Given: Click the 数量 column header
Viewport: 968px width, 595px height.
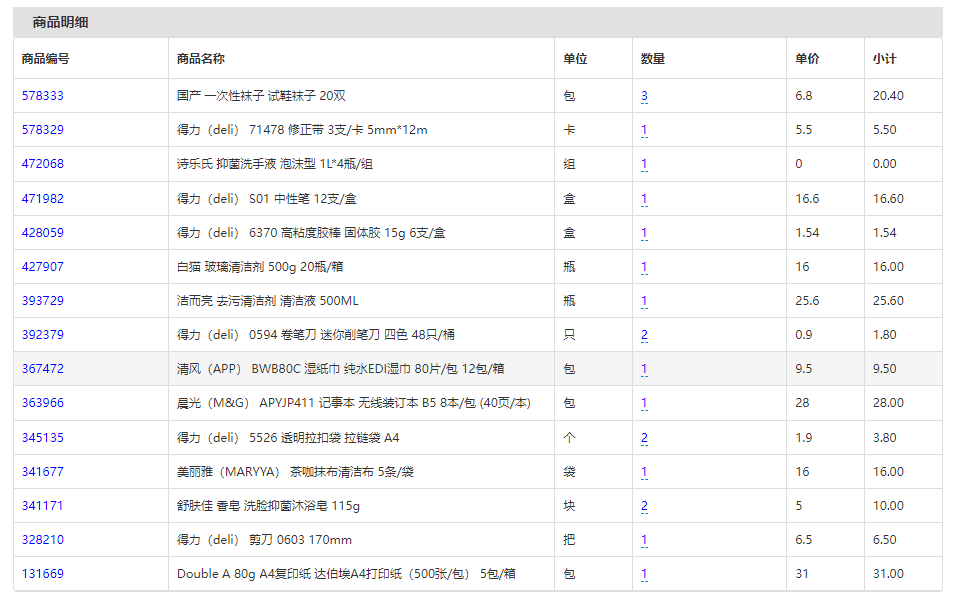Looking at the screenshot, I should coord(653,59).
